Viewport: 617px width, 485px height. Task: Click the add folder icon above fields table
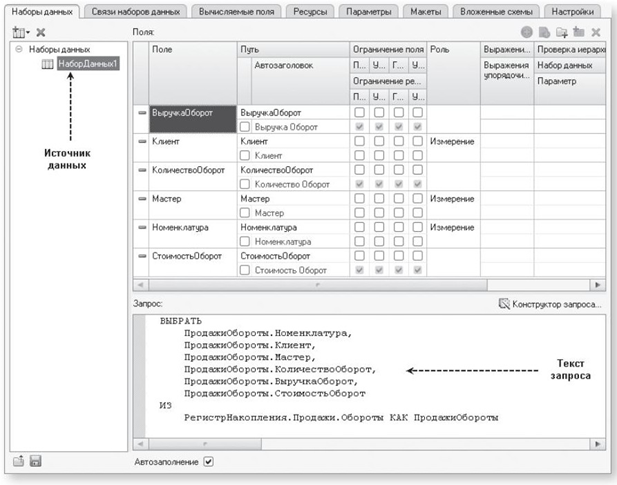coord(562,32)
